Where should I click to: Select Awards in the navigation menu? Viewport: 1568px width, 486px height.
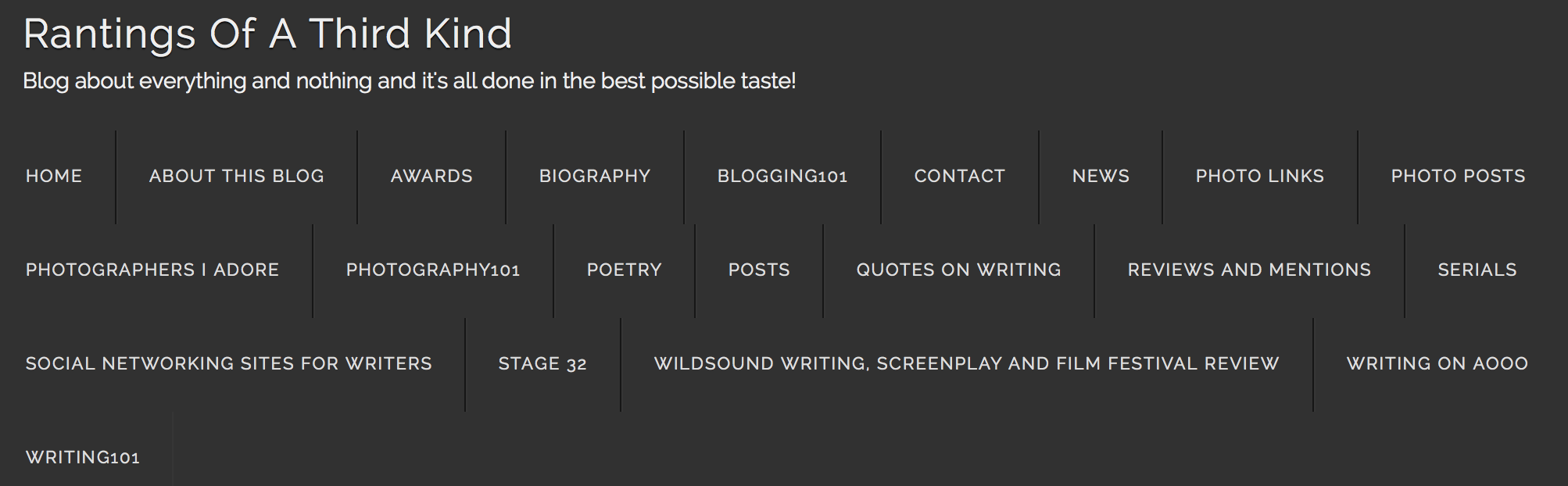click(431, 177)
